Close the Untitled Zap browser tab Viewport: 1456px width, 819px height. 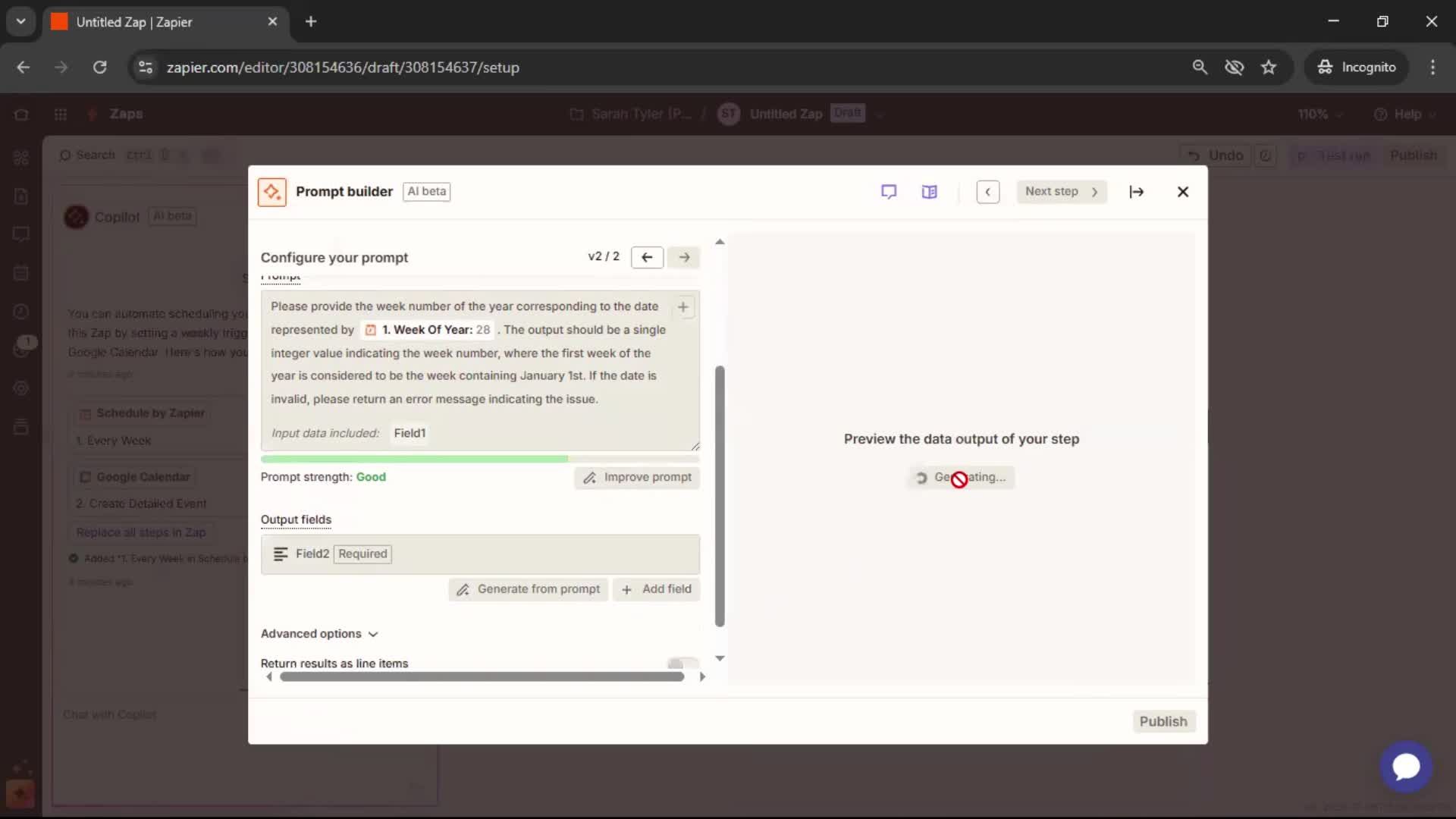click(x=272, y=22)
